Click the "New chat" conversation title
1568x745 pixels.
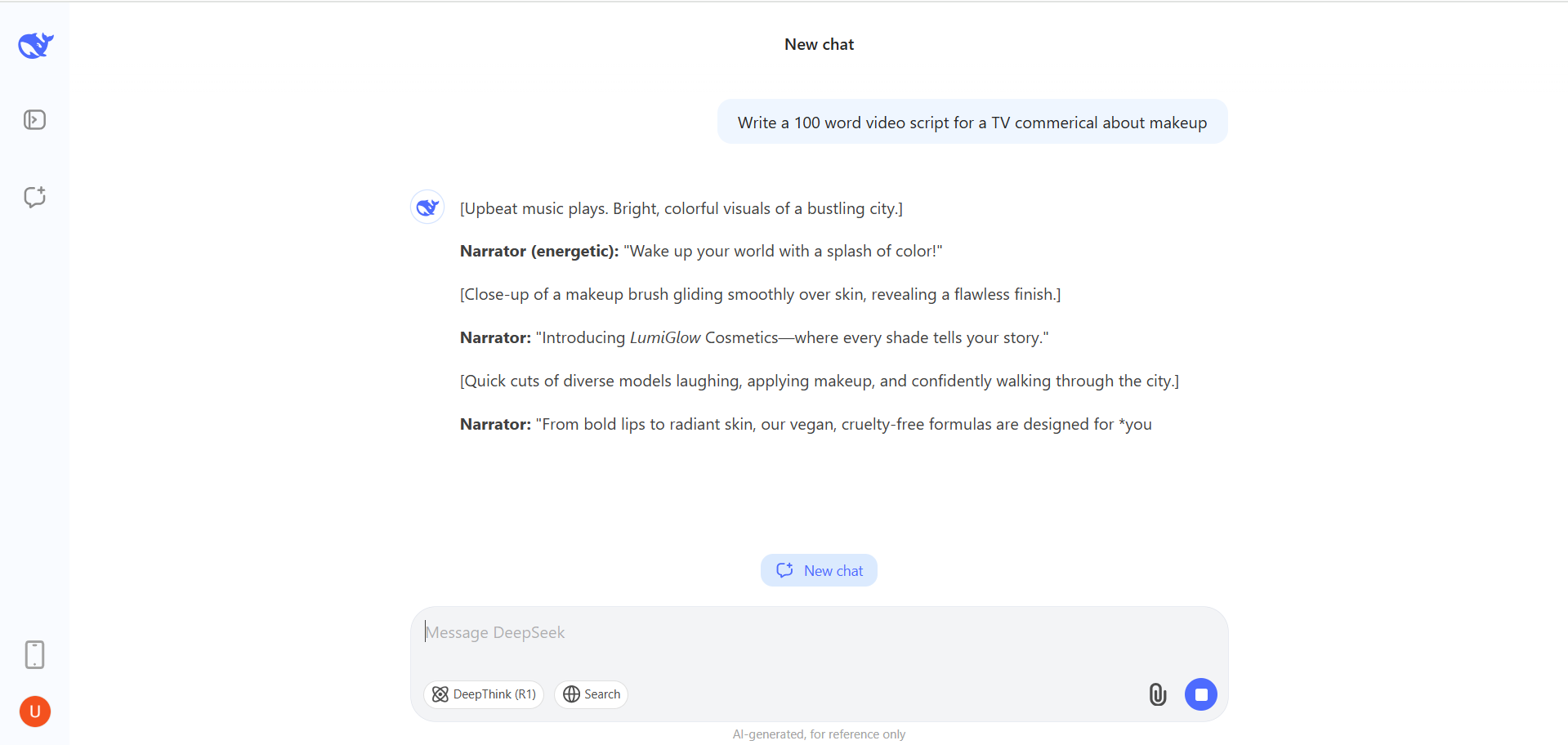pyautogui.click(x=819, y=44)
